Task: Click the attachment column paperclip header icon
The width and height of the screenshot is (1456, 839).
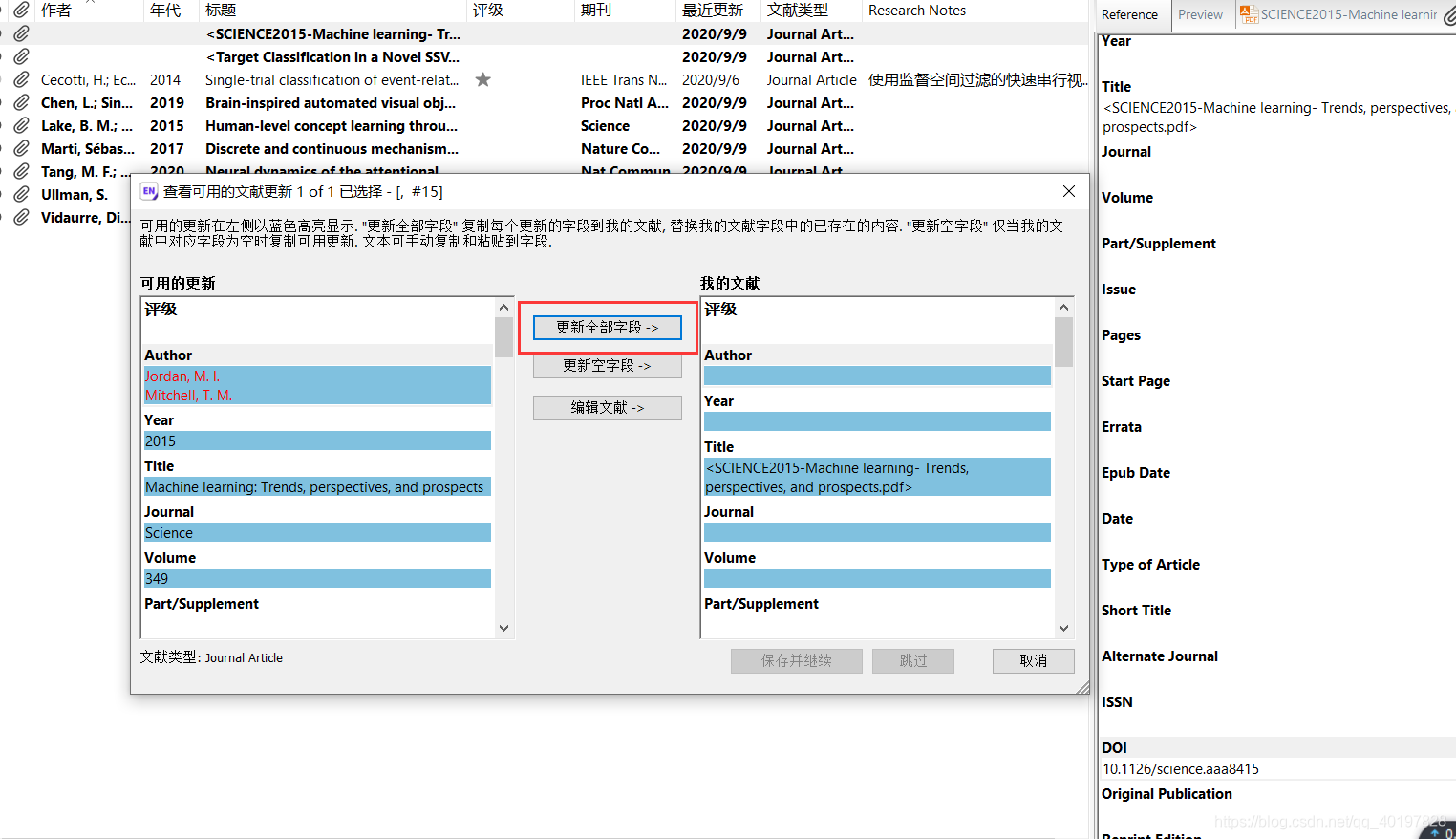Action: click(x=21, y=10)
